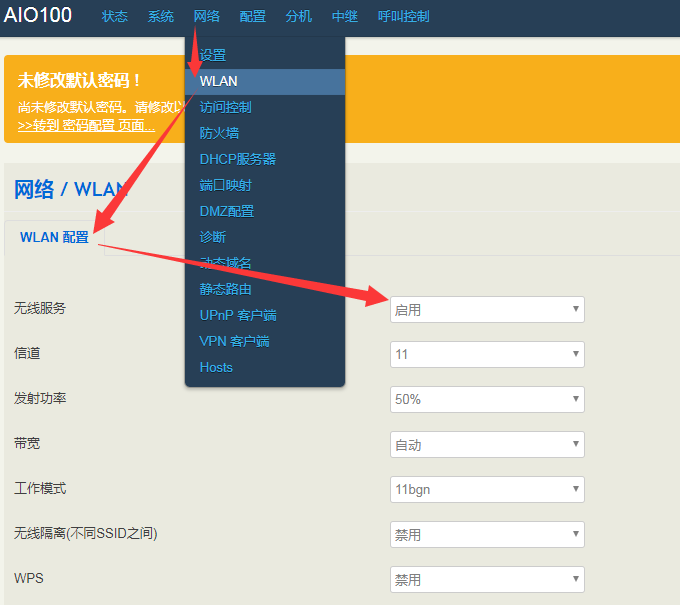Click the WPS field label

click(x=29, y=578)
